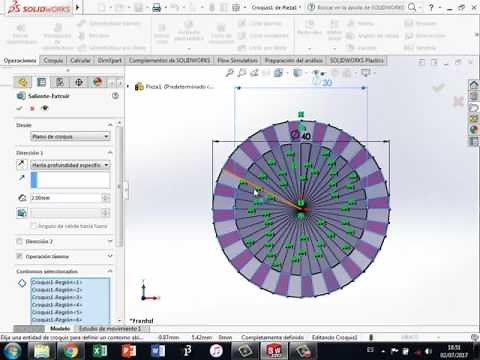Click the draft angle spinner arrows
The image size is (480, 360).
tap(106, 213)
